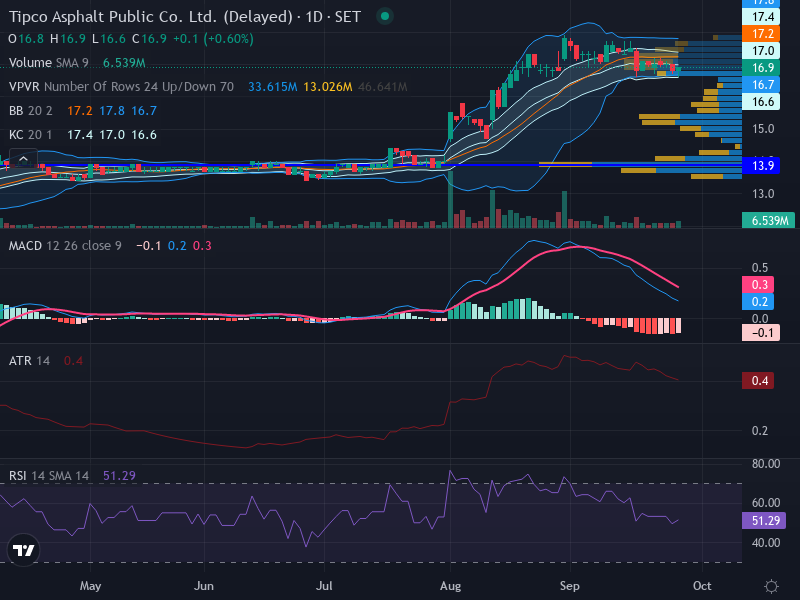Click the 17.0 KC middle price label
This screenshot has height=600, width=800.
coord(761,51)
